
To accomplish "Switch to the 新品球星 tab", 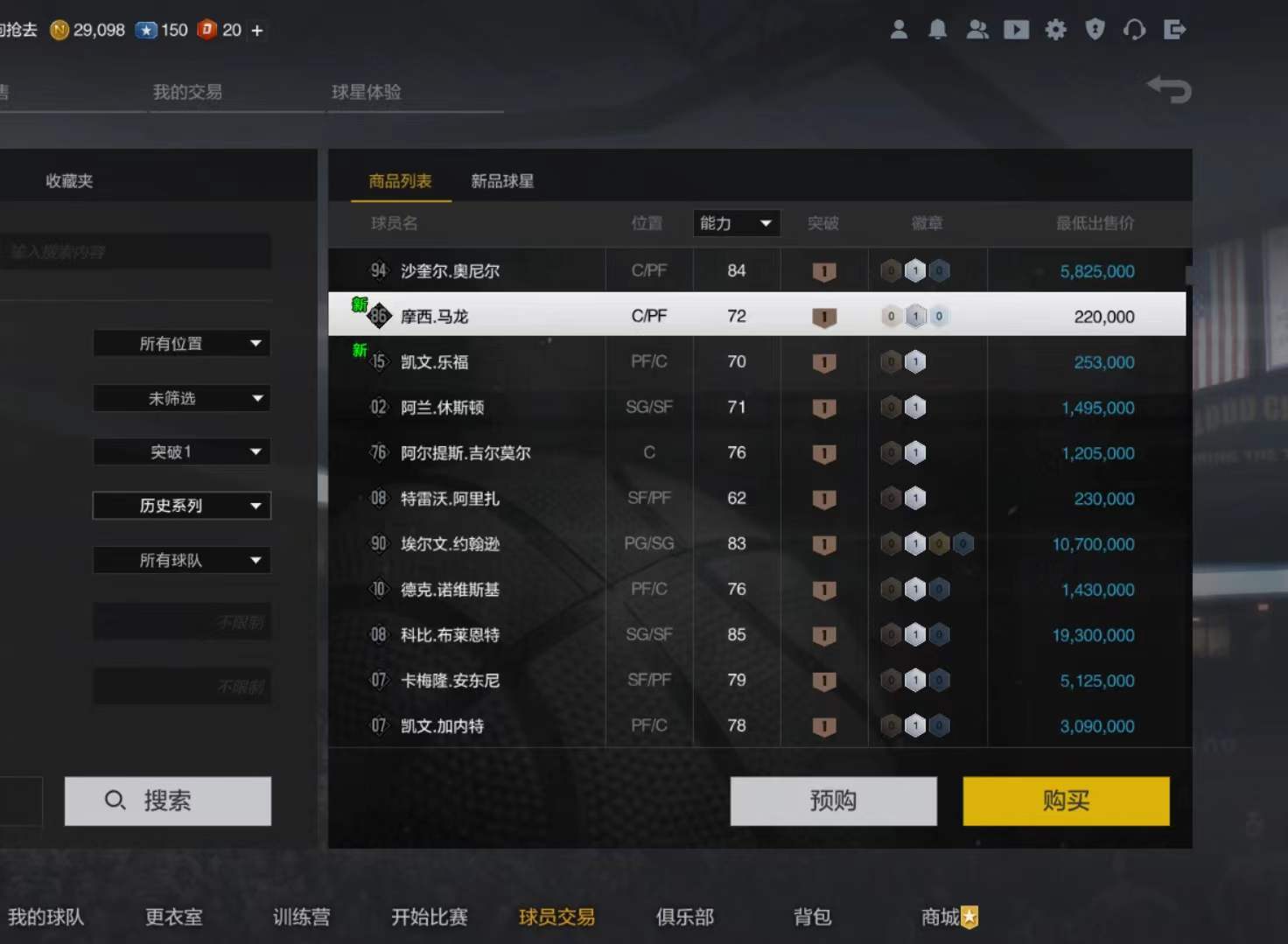I will click(x=502, y=181).
